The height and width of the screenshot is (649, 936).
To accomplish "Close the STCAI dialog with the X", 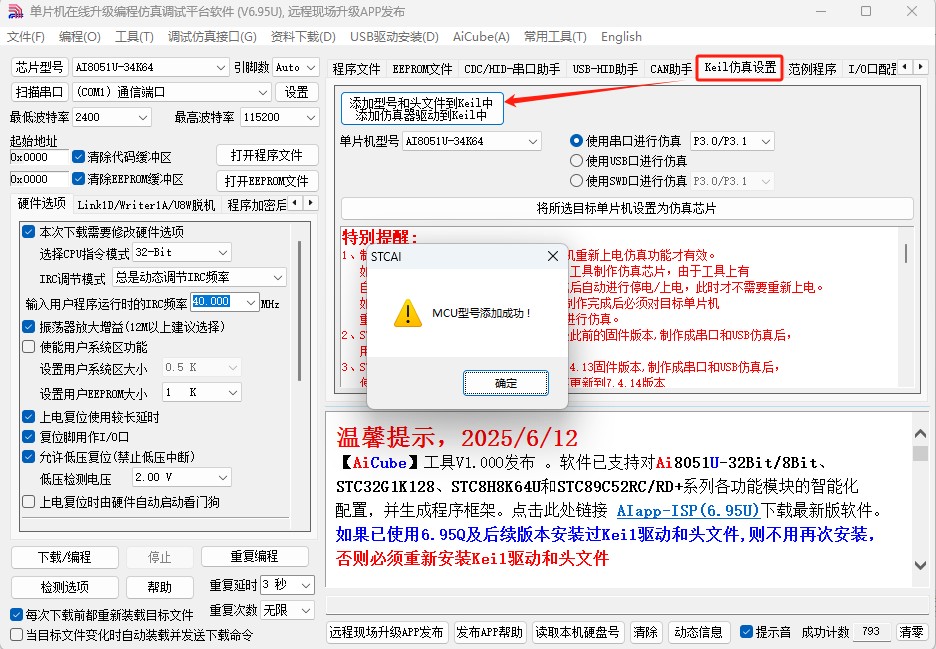I will [553, 256].
